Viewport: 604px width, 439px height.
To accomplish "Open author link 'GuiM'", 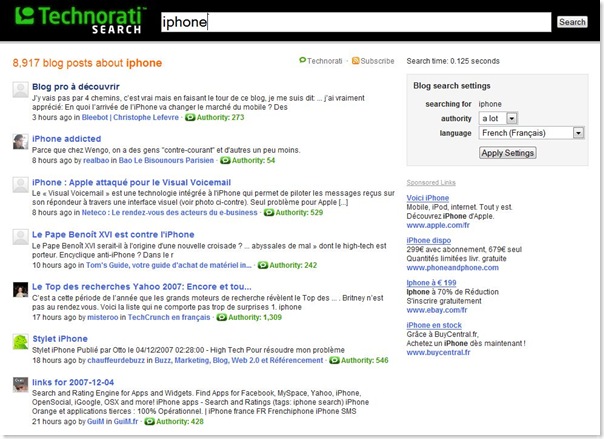I will point(96,422).
